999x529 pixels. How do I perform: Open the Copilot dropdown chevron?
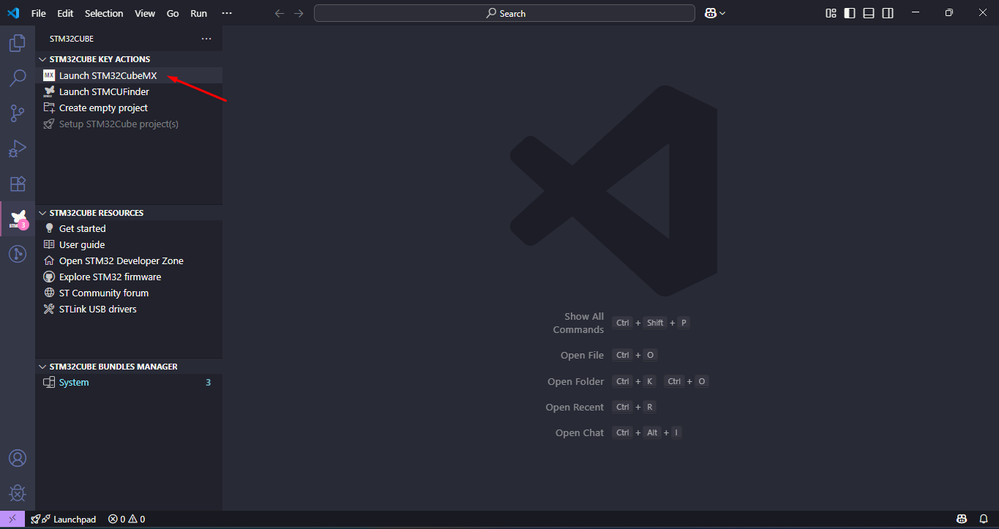722,13
